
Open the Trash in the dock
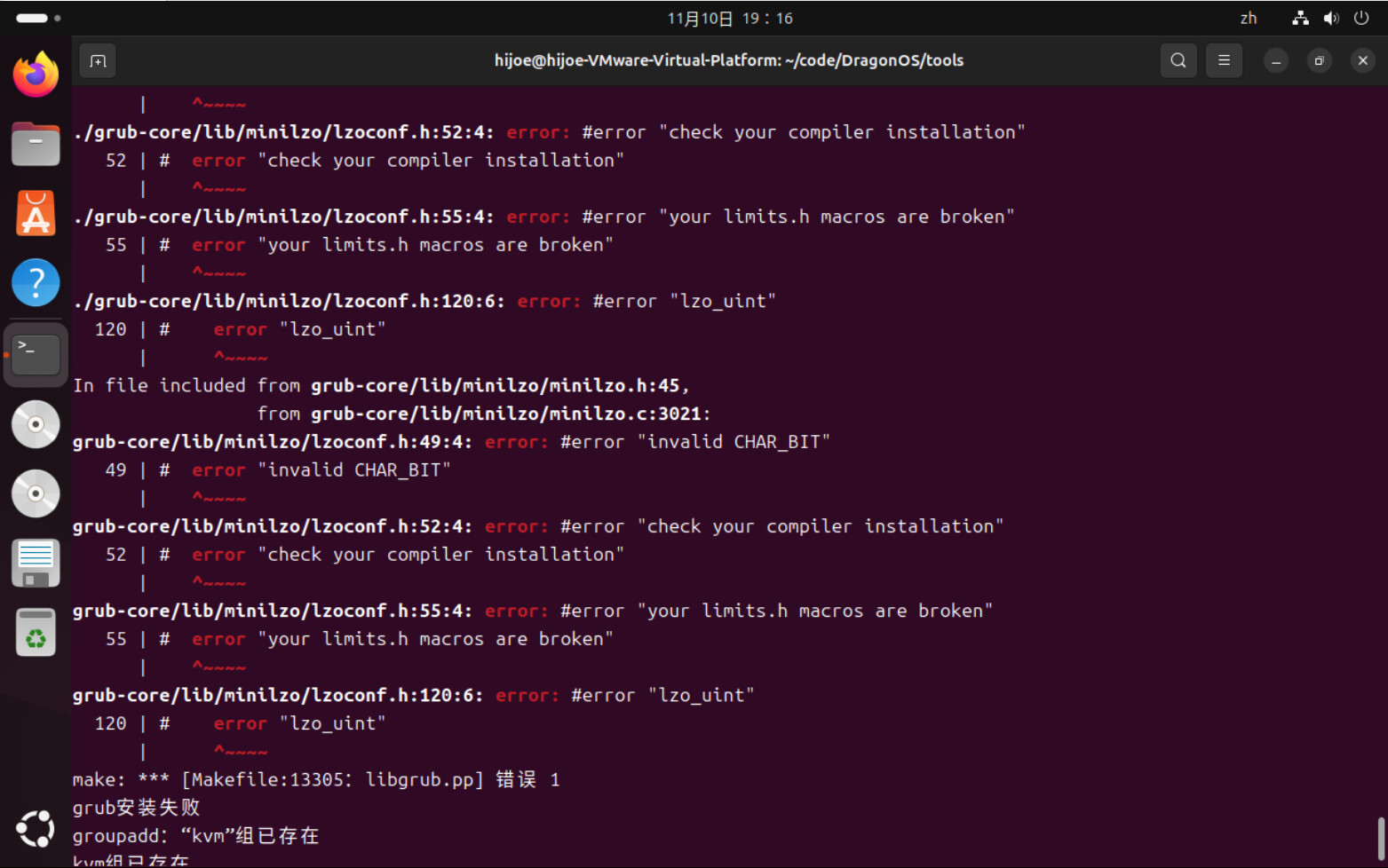36,633
